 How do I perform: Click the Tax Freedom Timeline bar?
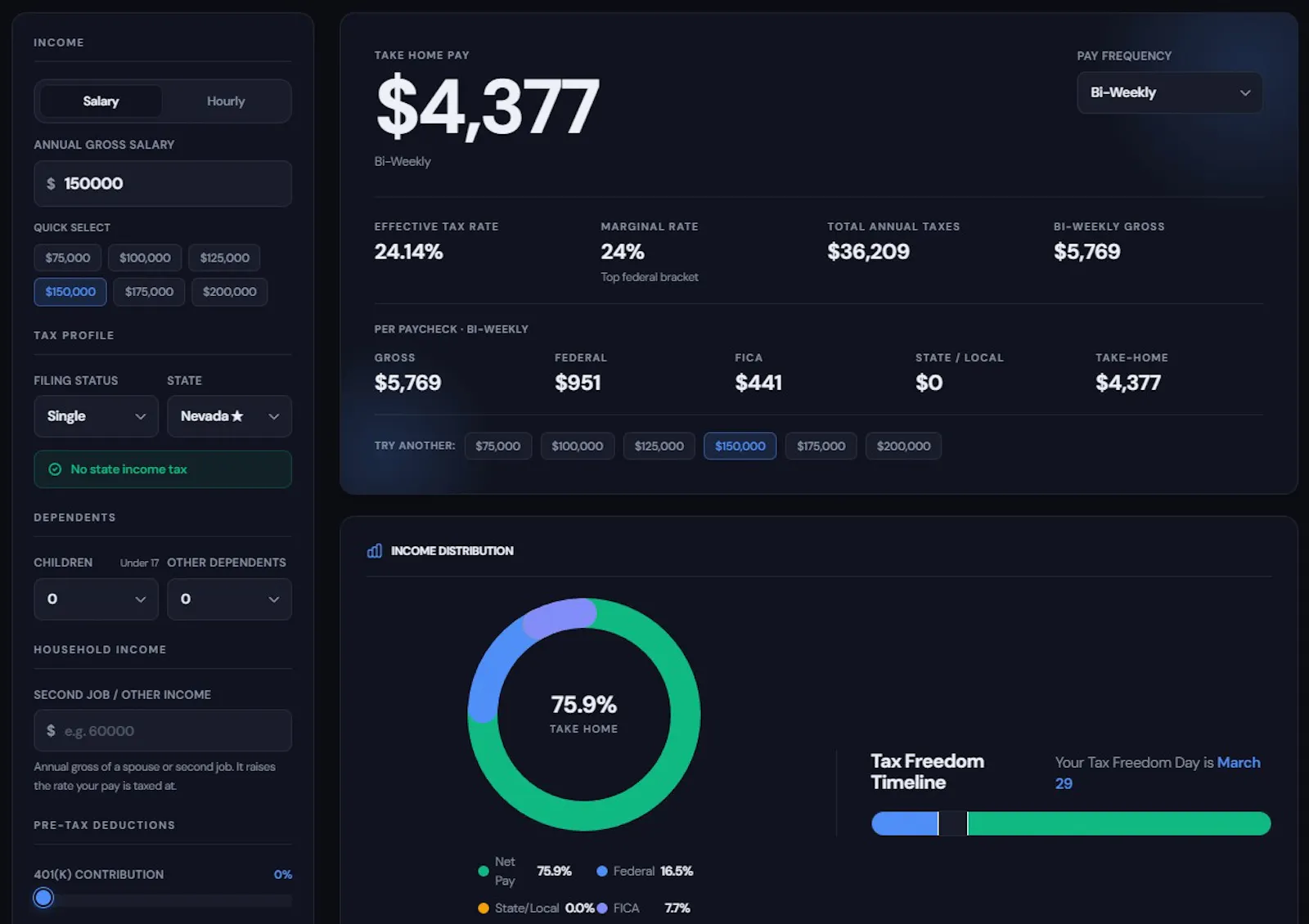click(1071, 823)
